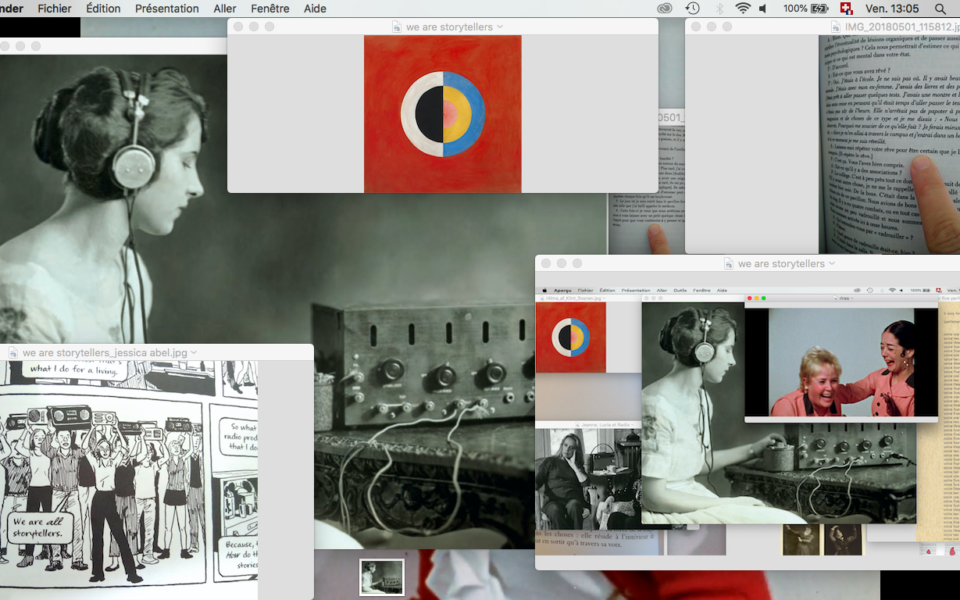Image resolution: width=960 pixels, height=600 pixels.
Task: Open the Aide menu
Action: 315,8
